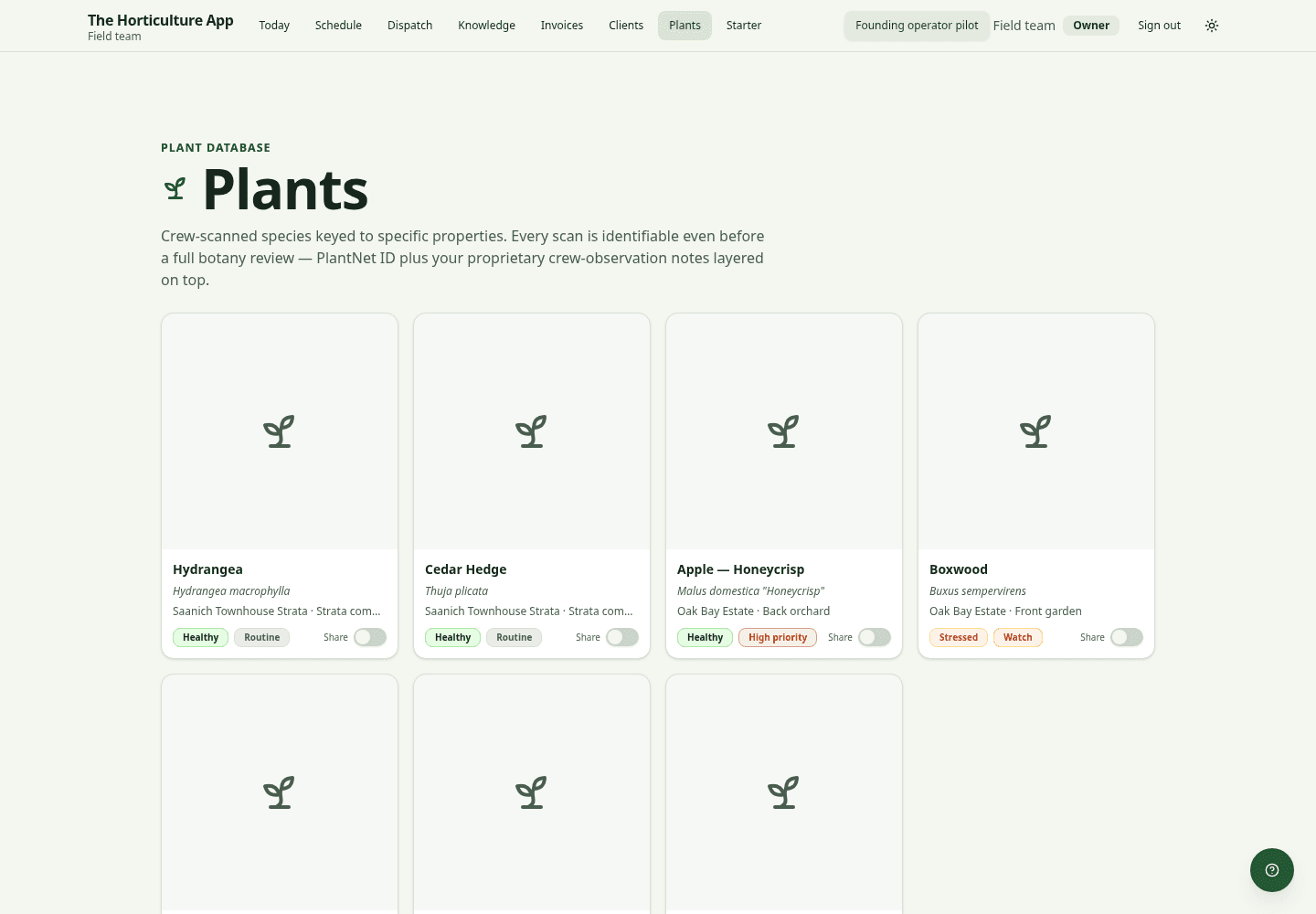
Task: Toggle the light/dark theme sun icon
Action: [1212, 26]
